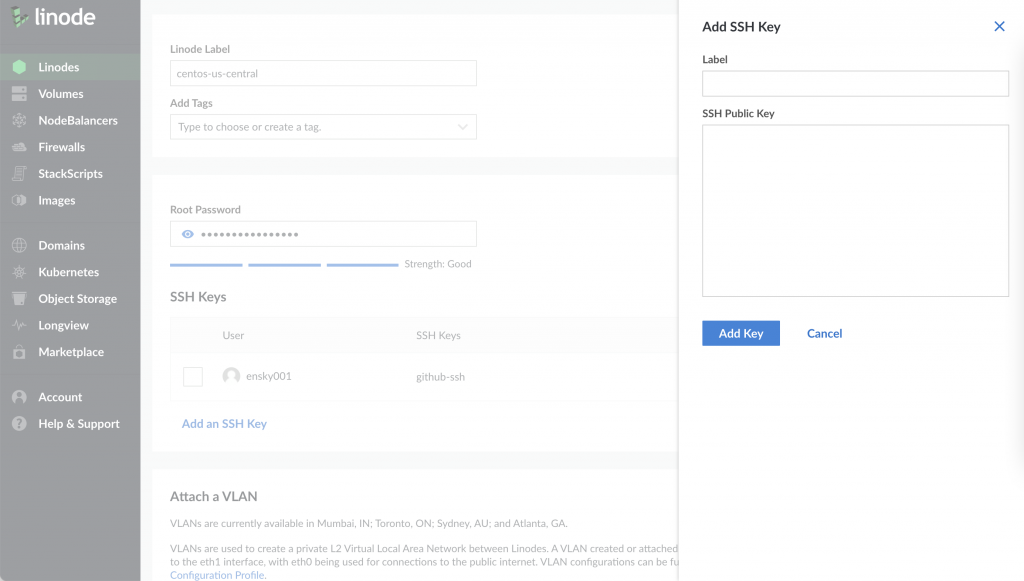The height and width of the screenshot is (581, 1024).
Task: Open Account from the sidebar
Action: click(60, 397)
